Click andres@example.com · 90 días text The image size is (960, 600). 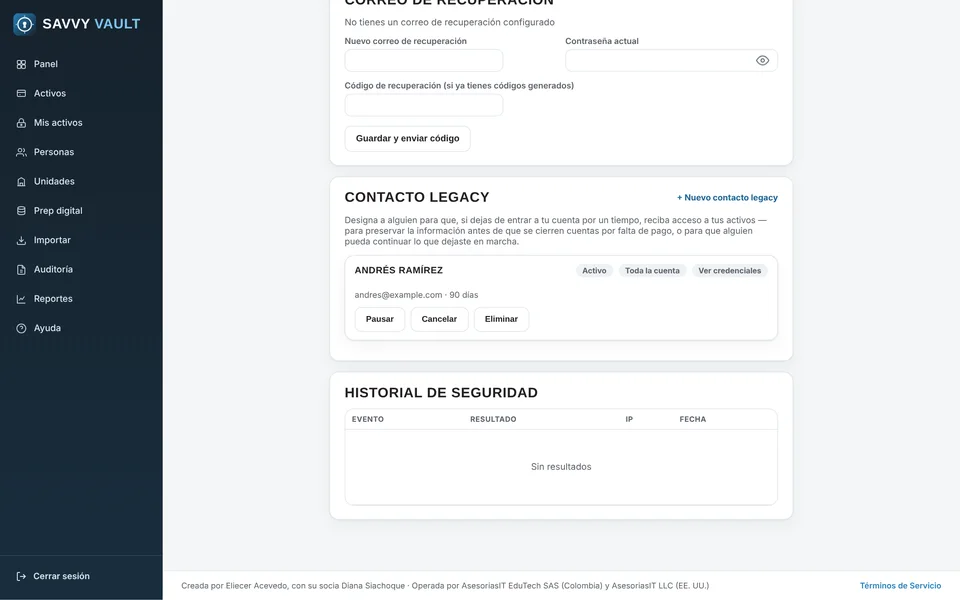pyautogui.click(x=416, y=295)
